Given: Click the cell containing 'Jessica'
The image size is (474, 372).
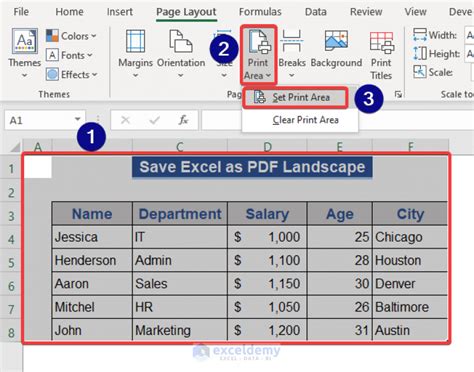Looking at the screenshot, I should click(x=92, y=237).
